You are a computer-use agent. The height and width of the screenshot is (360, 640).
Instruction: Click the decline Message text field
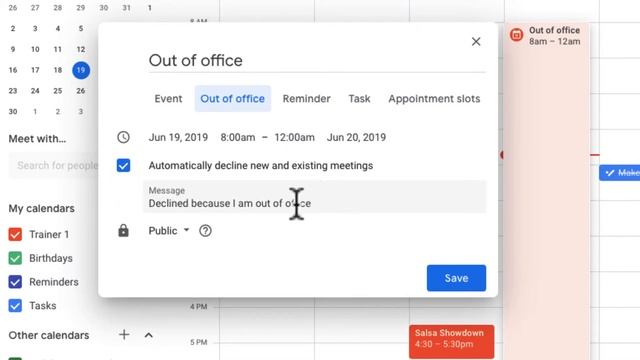[x=314, y=197]
